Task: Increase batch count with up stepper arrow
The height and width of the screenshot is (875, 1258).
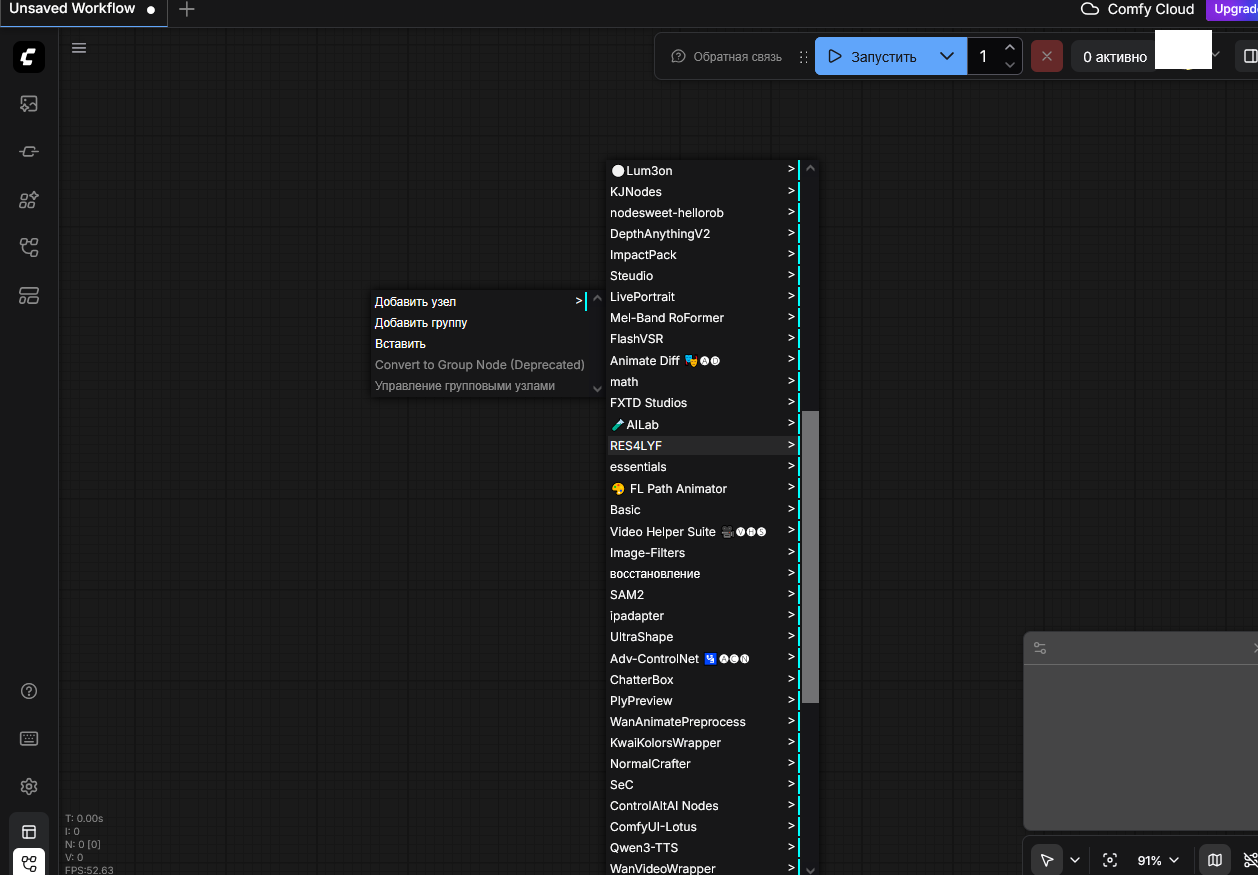Action: (x=1010, y=47)
